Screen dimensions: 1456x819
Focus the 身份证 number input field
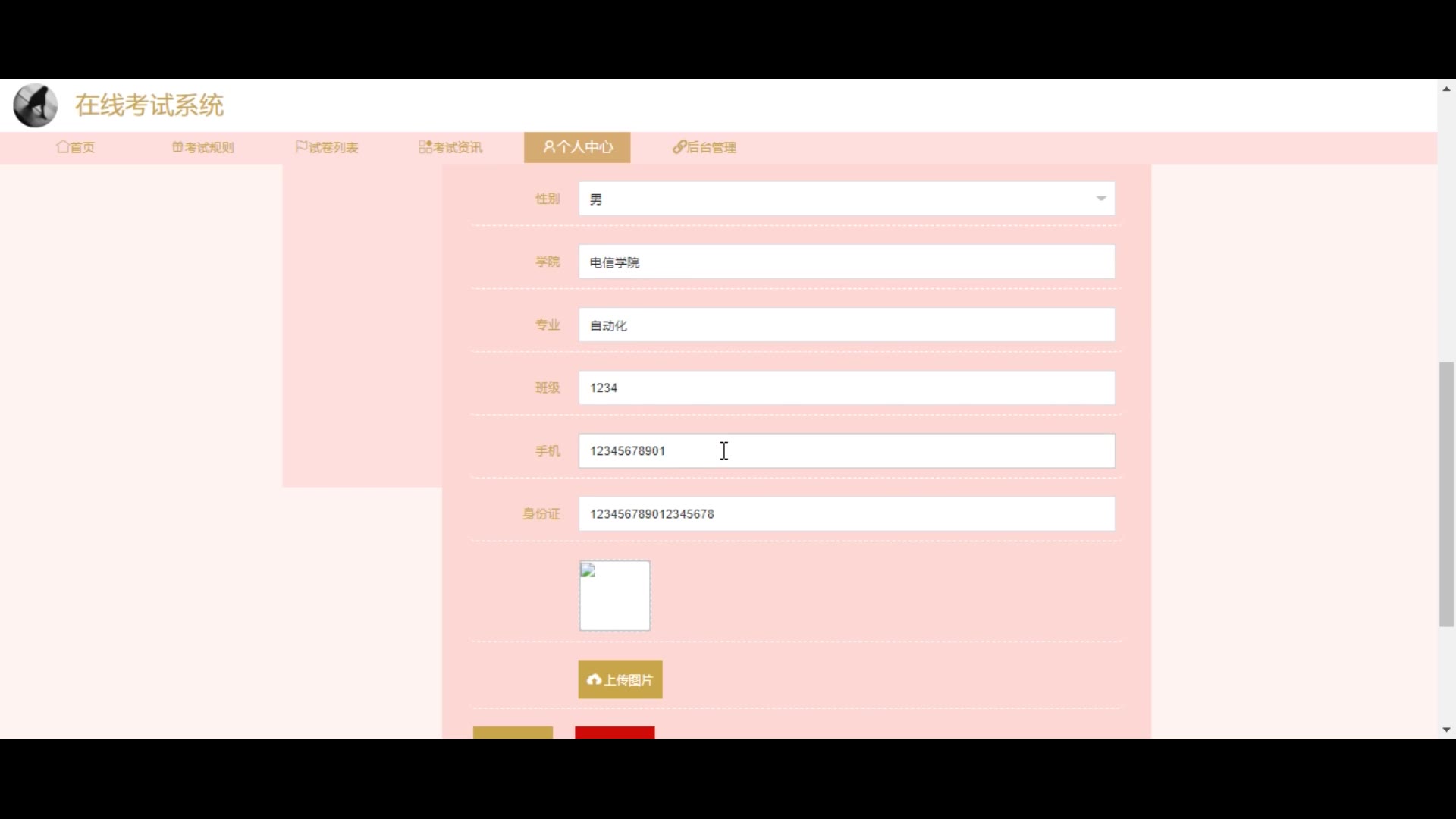pyautogui.click(x=846, y=514)
